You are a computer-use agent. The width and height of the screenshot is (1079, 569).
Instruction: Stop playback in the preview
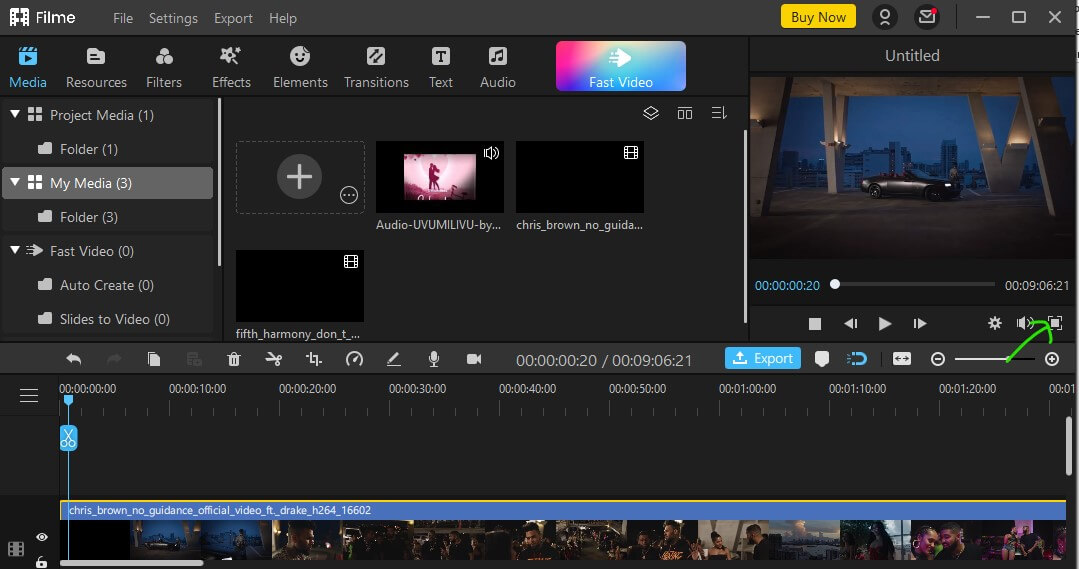point(815,323)
